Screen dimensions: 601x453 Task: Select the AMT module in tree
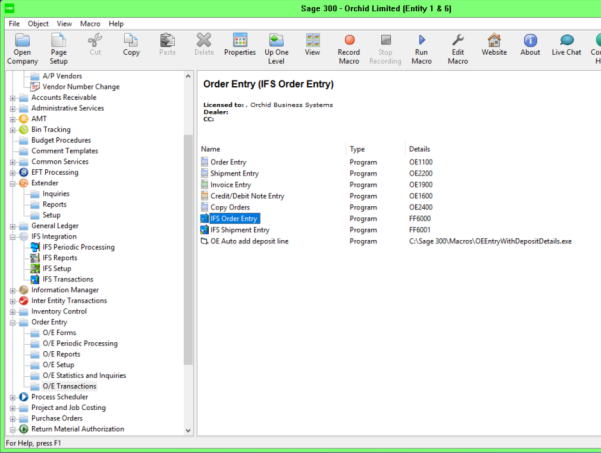click(x=39, y=119)
